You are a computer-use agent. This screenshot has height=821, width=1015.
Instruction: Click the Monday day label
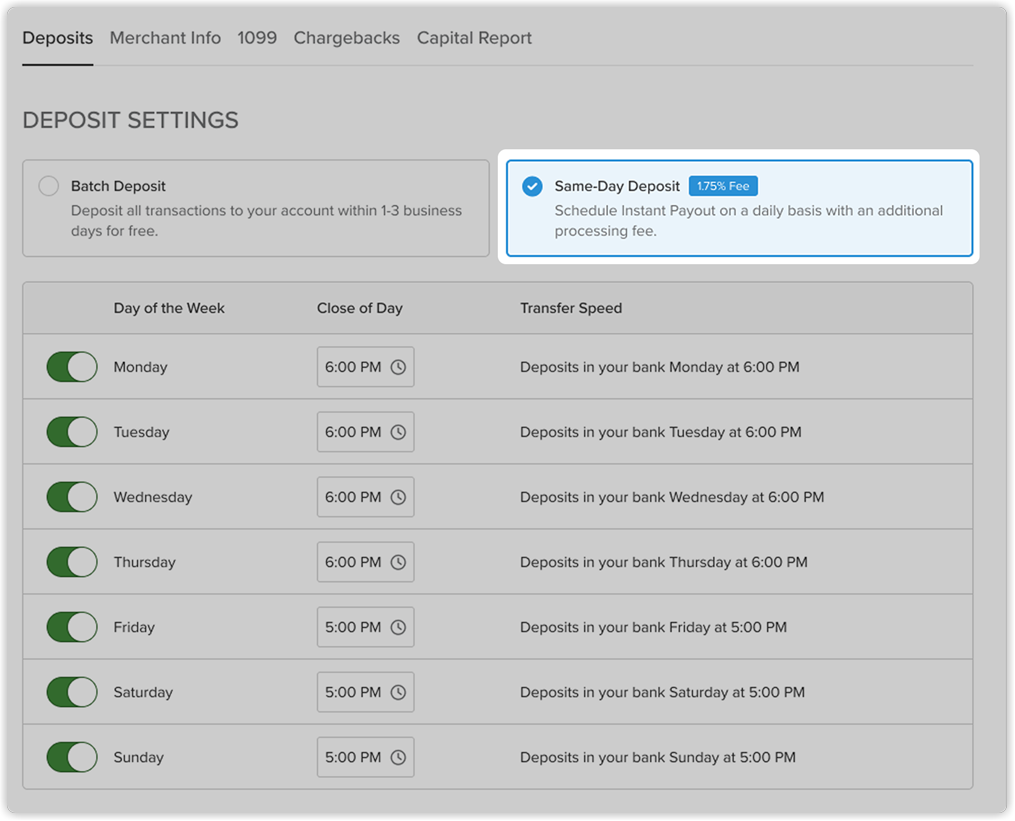(x=140, y=367)
